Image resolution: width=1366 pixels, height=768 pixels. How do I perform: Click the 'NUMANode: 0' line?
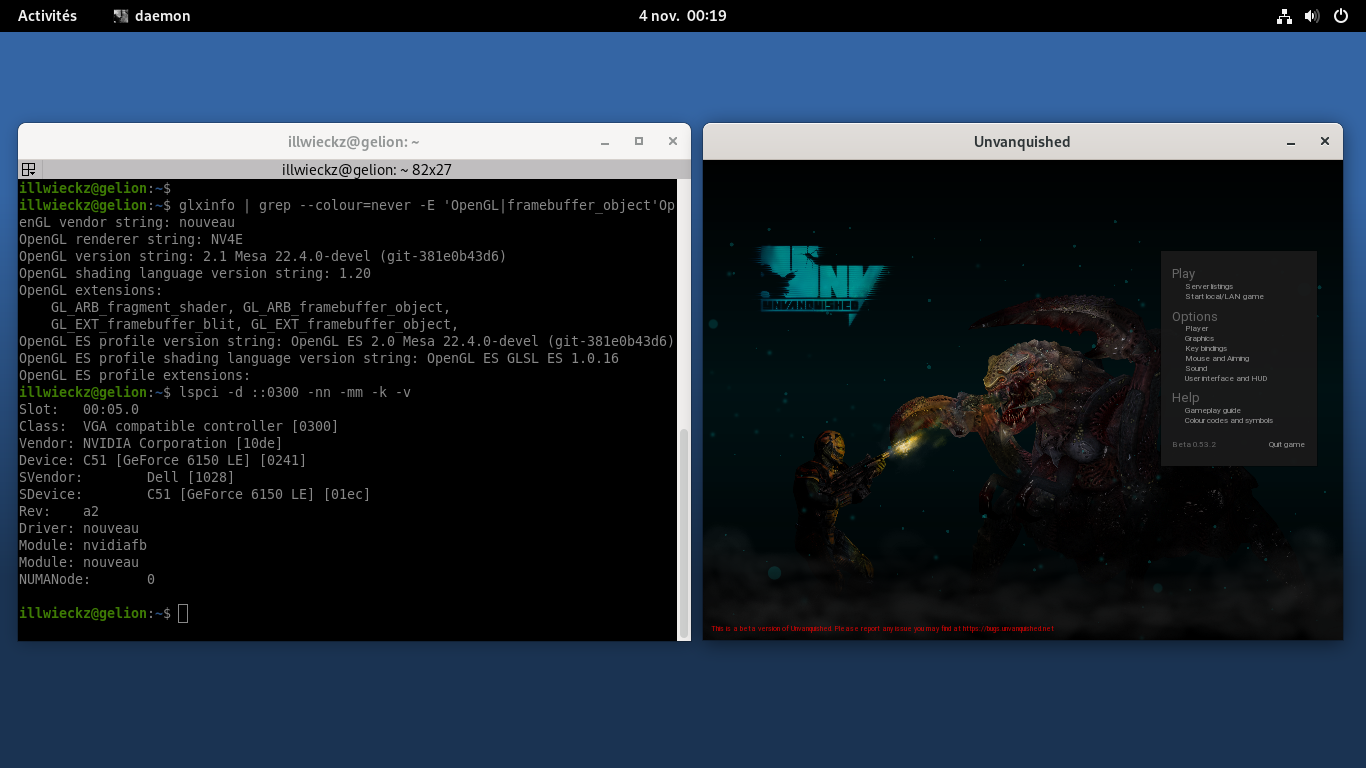(87, 579)
